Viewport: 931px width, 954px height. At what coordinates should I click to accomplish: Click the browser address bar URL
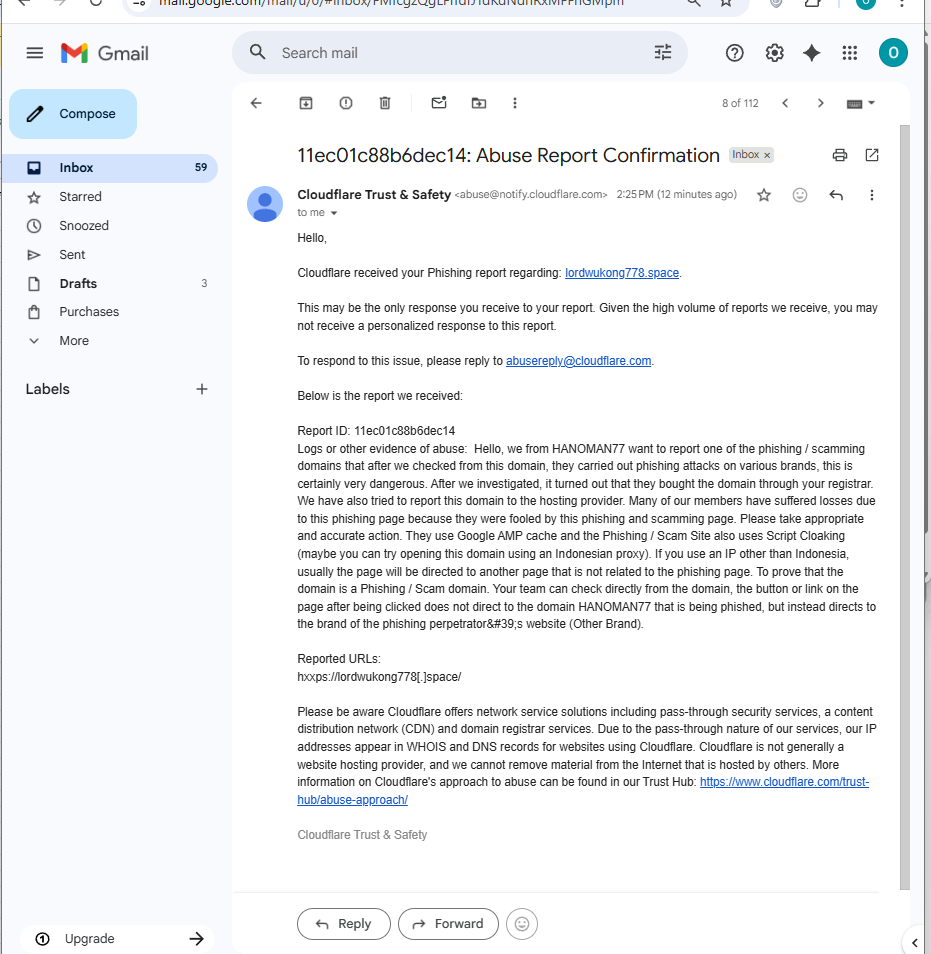point(391,3)
